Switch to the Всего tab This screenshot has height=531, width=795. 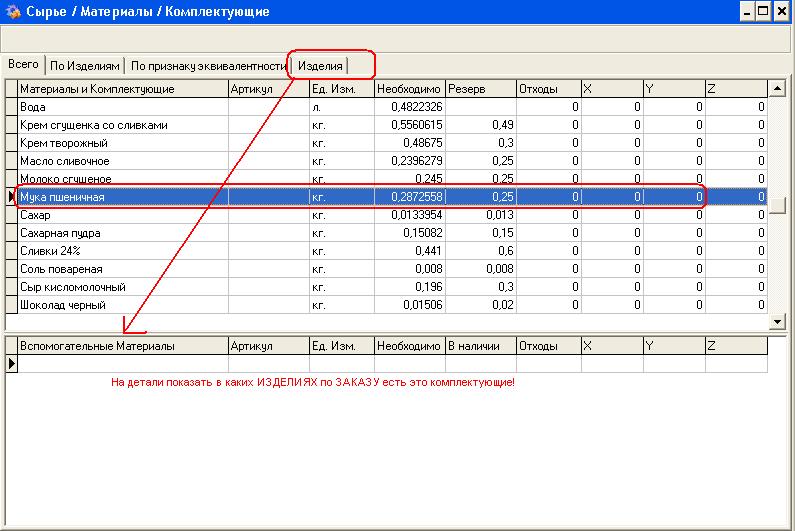pos(24,64)
